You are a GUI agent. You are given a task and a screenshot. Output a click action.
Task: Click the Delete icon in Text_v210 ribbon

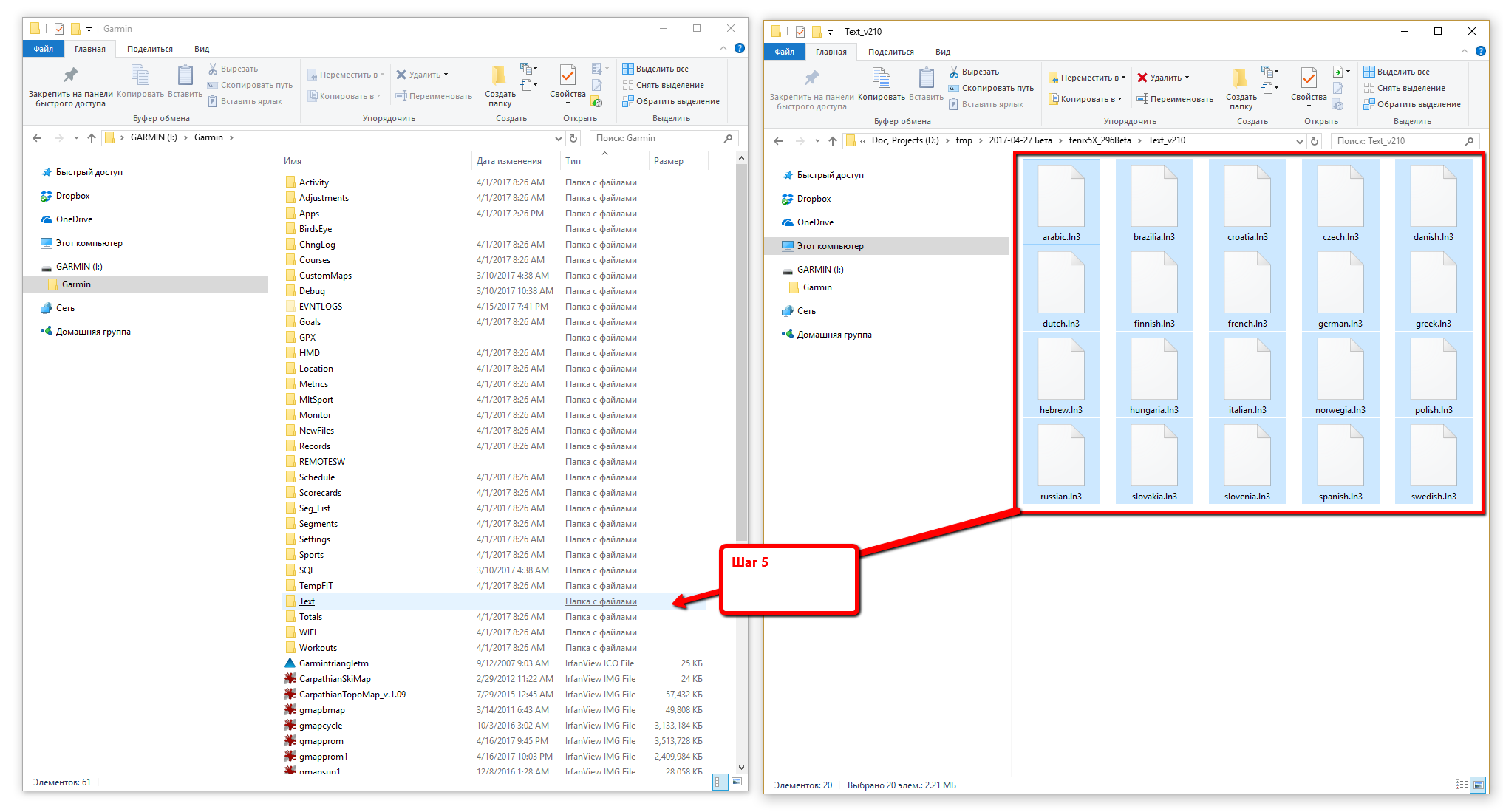click(1142, 78)
